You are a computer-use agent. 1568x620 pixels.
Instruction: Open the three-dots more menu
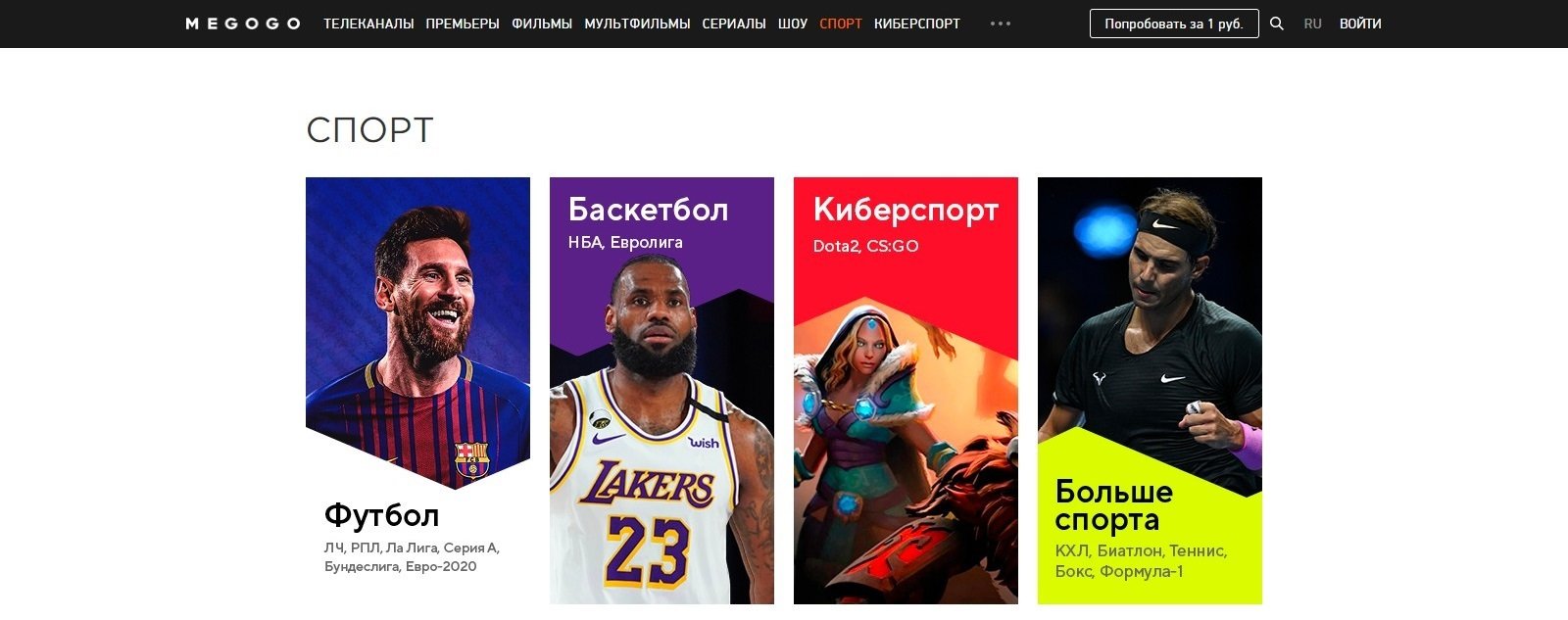pyautogui.click(x=1001, y=24)
